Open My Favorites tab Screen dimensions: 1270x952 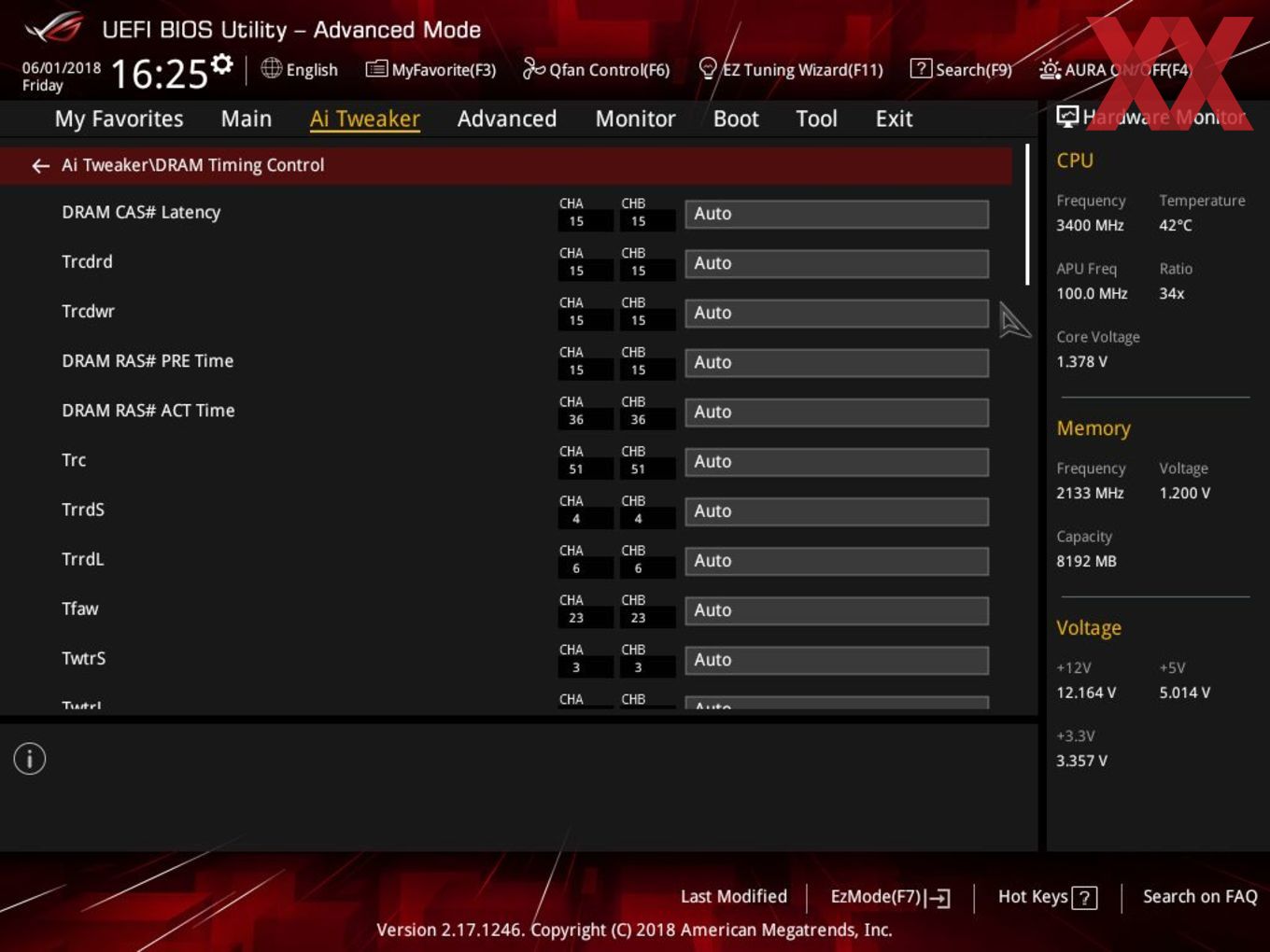[x=120, y=119]
